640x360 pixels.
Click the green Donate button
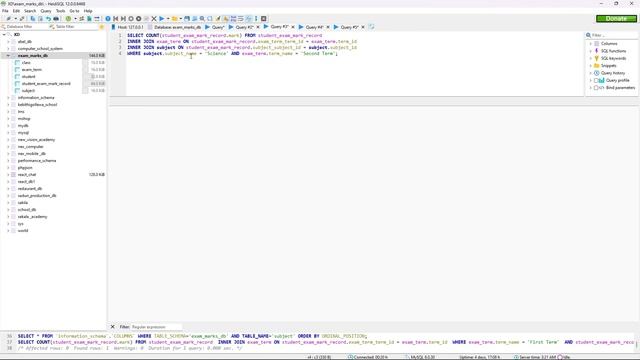pyautogui.click(x=616, y=18)
